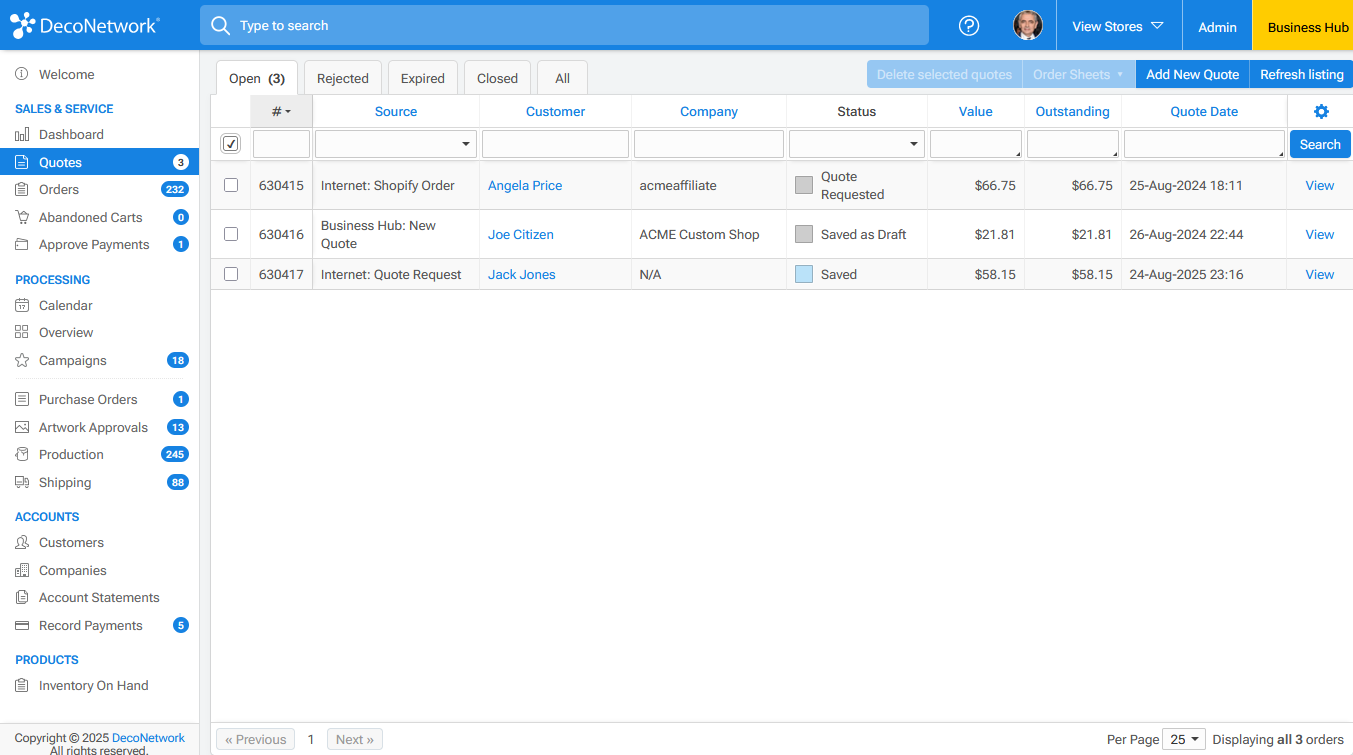The width and height of the screenshot is (1353, 755).
Task: Open the Source filter dropdown
Action: tap(396, 144)
